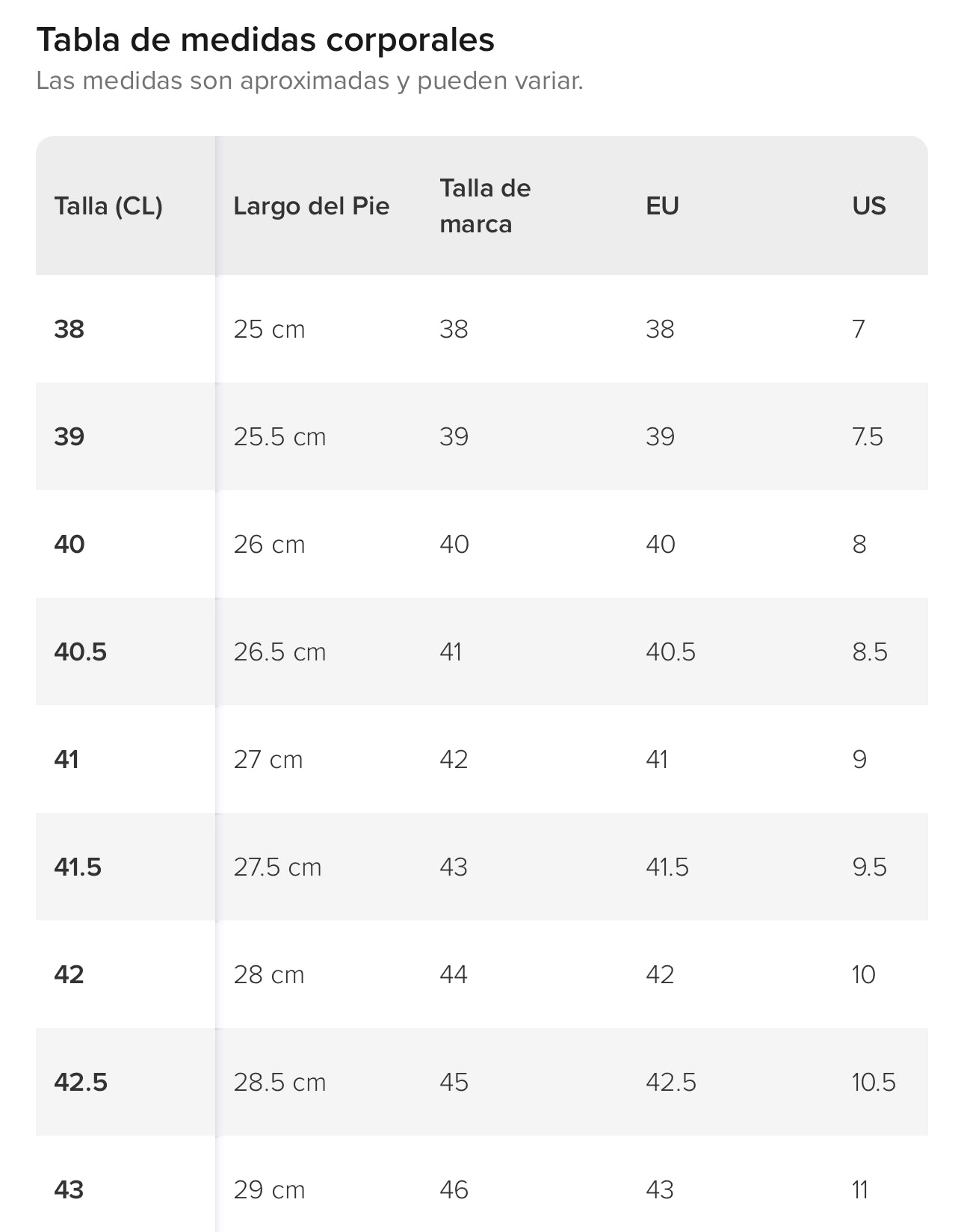This screenshot has height=1232, width=964.
Task: Click the "29 cm" foot length cell
Action: point(269,1190)
